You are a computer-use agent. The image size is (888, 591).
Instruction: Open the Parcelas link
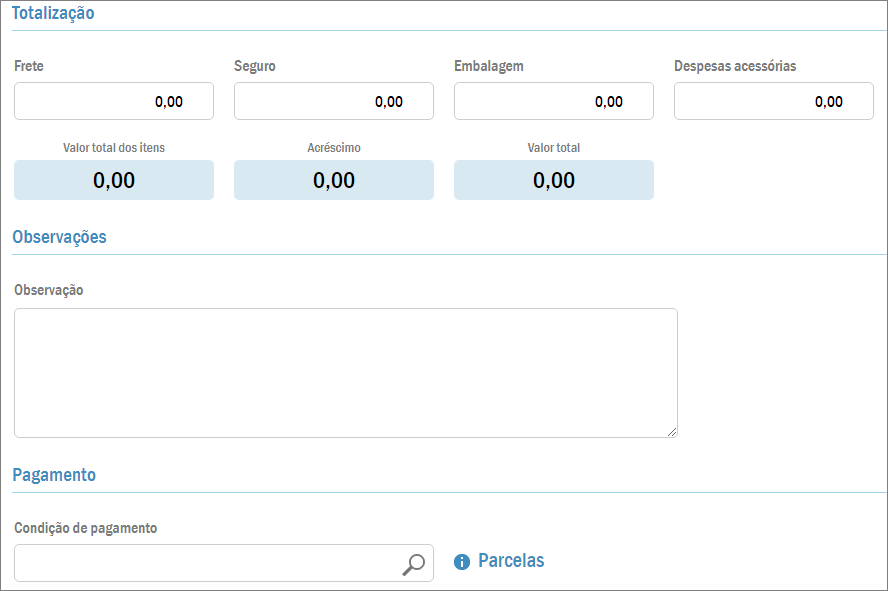tap(511, 561)
